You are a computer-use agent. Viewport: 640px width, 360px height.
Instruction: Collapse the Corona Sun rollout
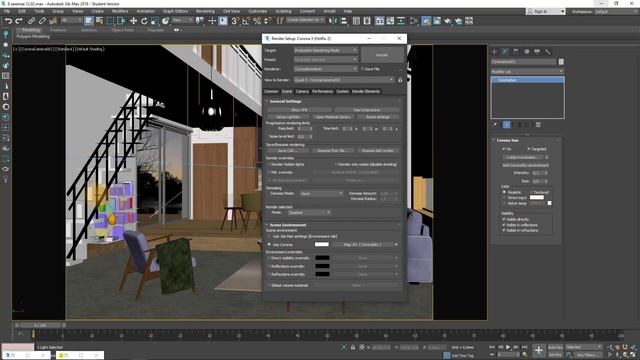507,140
